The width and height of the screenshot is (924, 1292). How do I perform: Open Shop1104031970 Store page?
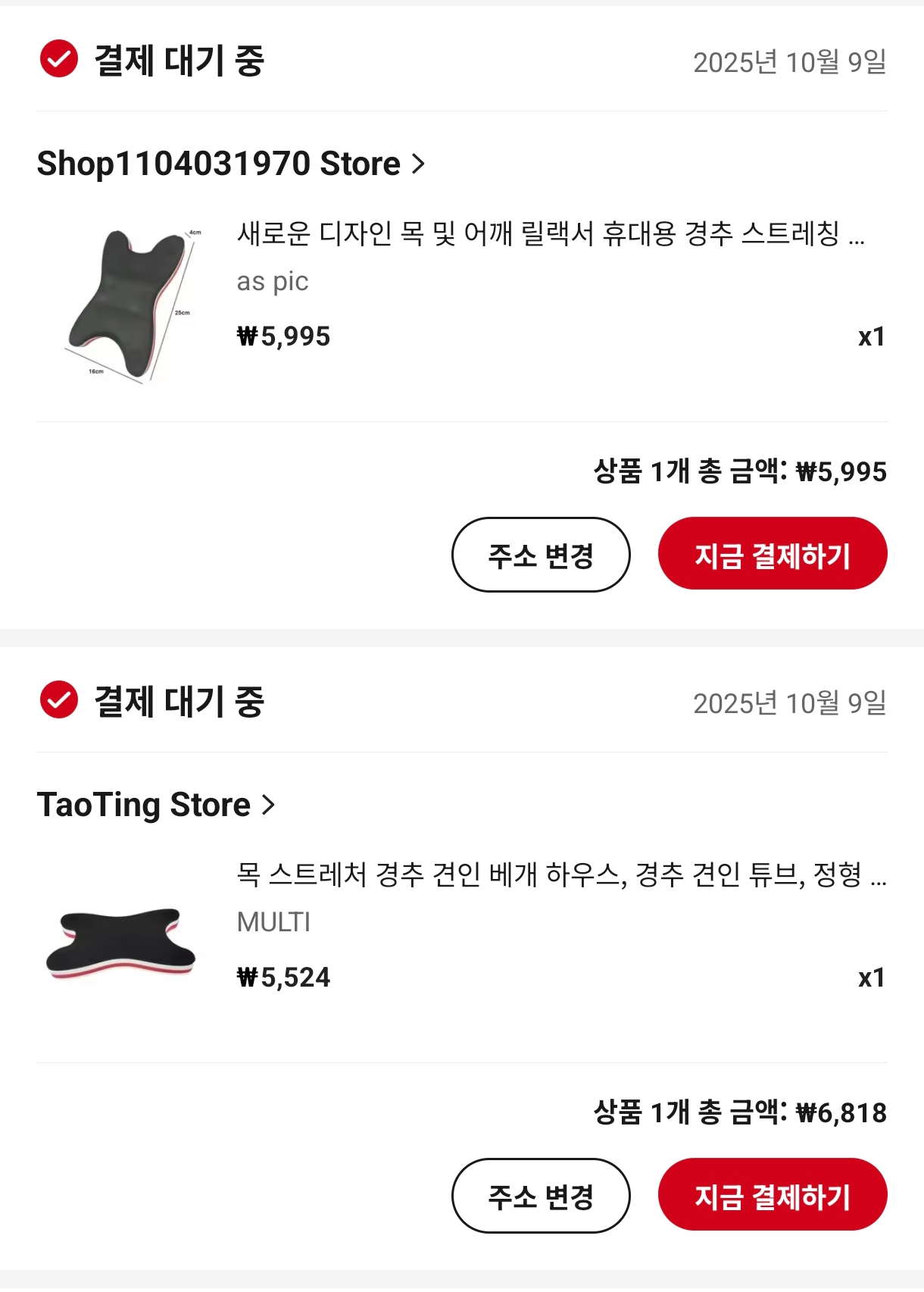[x=218, y=164]
